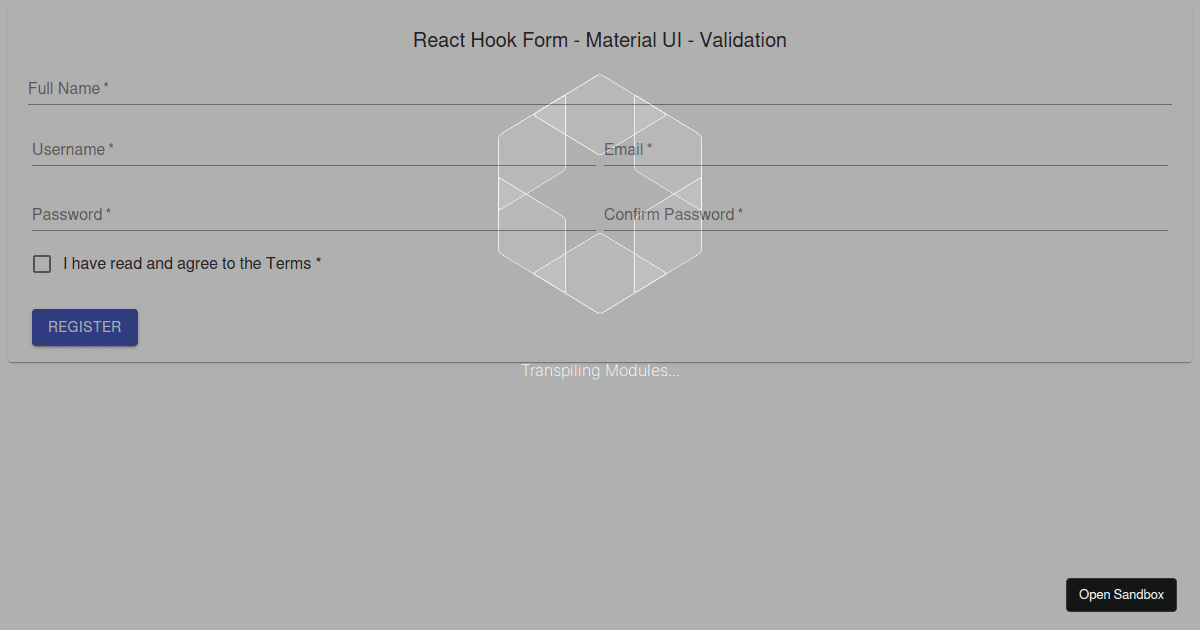1200x630 pixels.
Task: Open the sandbox via Open Sandbox button
Action: point(1121,594)
